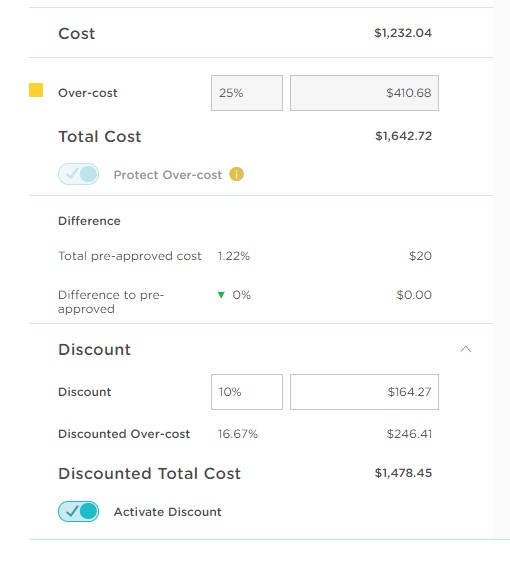Viewport: 510px width, 586px height.
Task: Disable the Activate Discount toggle
Action: click(78, 511)
